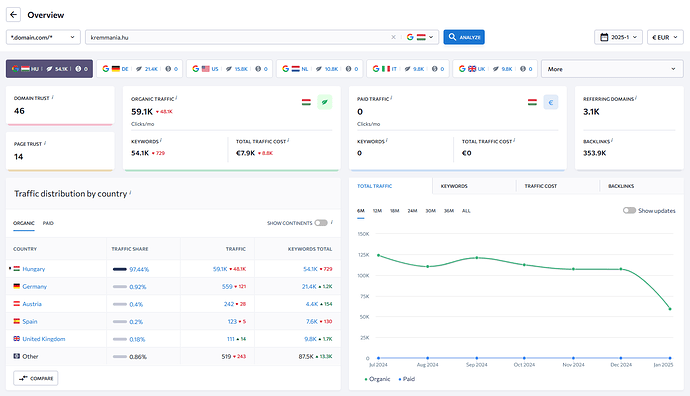Toggle Organic series in chart legend
Viewport: 690px width, 396px height.
click(x=377, y=379)
